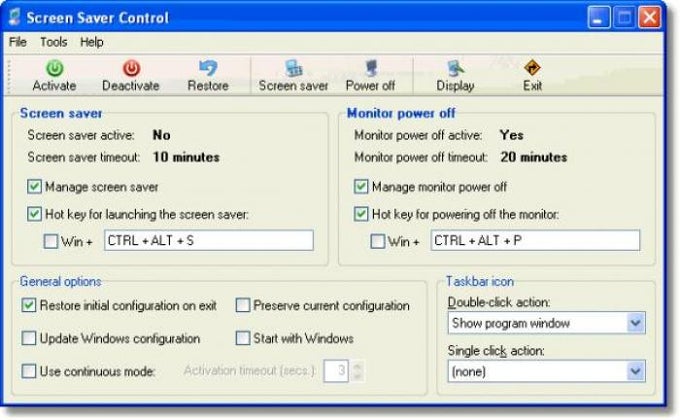Click the '10 minutes' screen saver timeout value
Viewport: 680px width, 420px height.
[186, 157]
